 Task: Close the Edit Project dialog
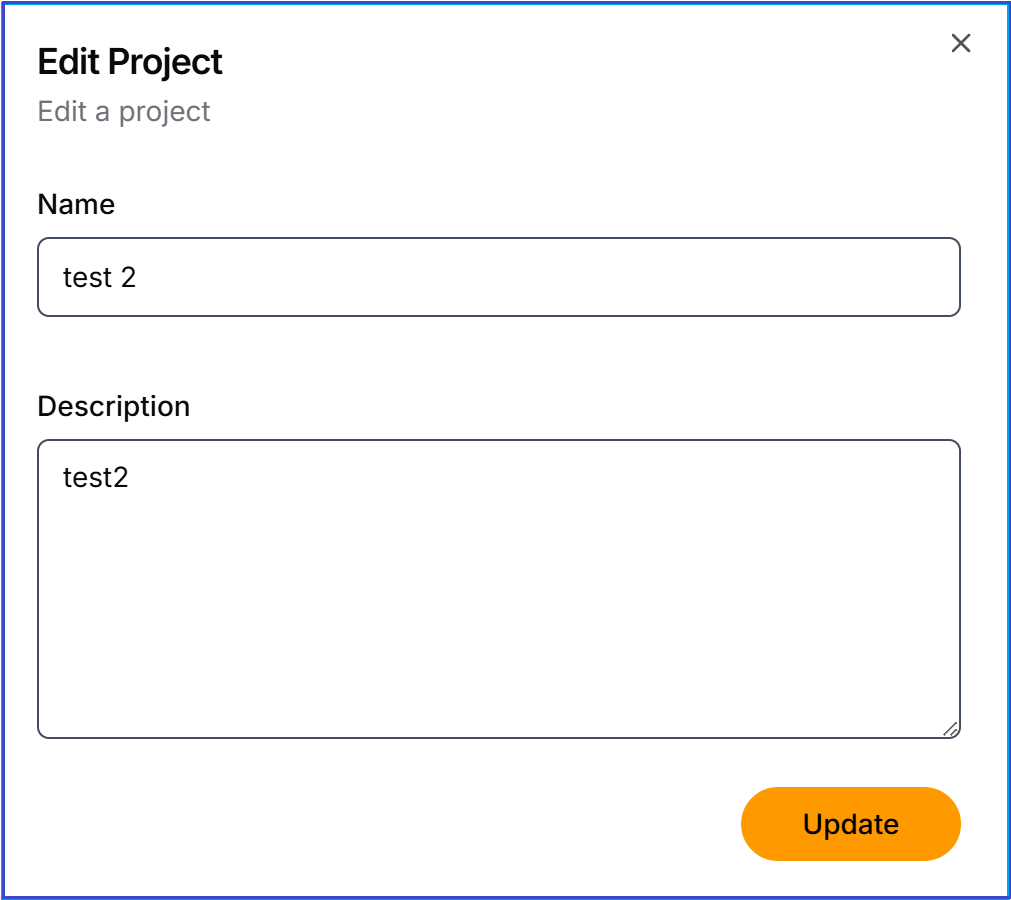pos(961,43)
